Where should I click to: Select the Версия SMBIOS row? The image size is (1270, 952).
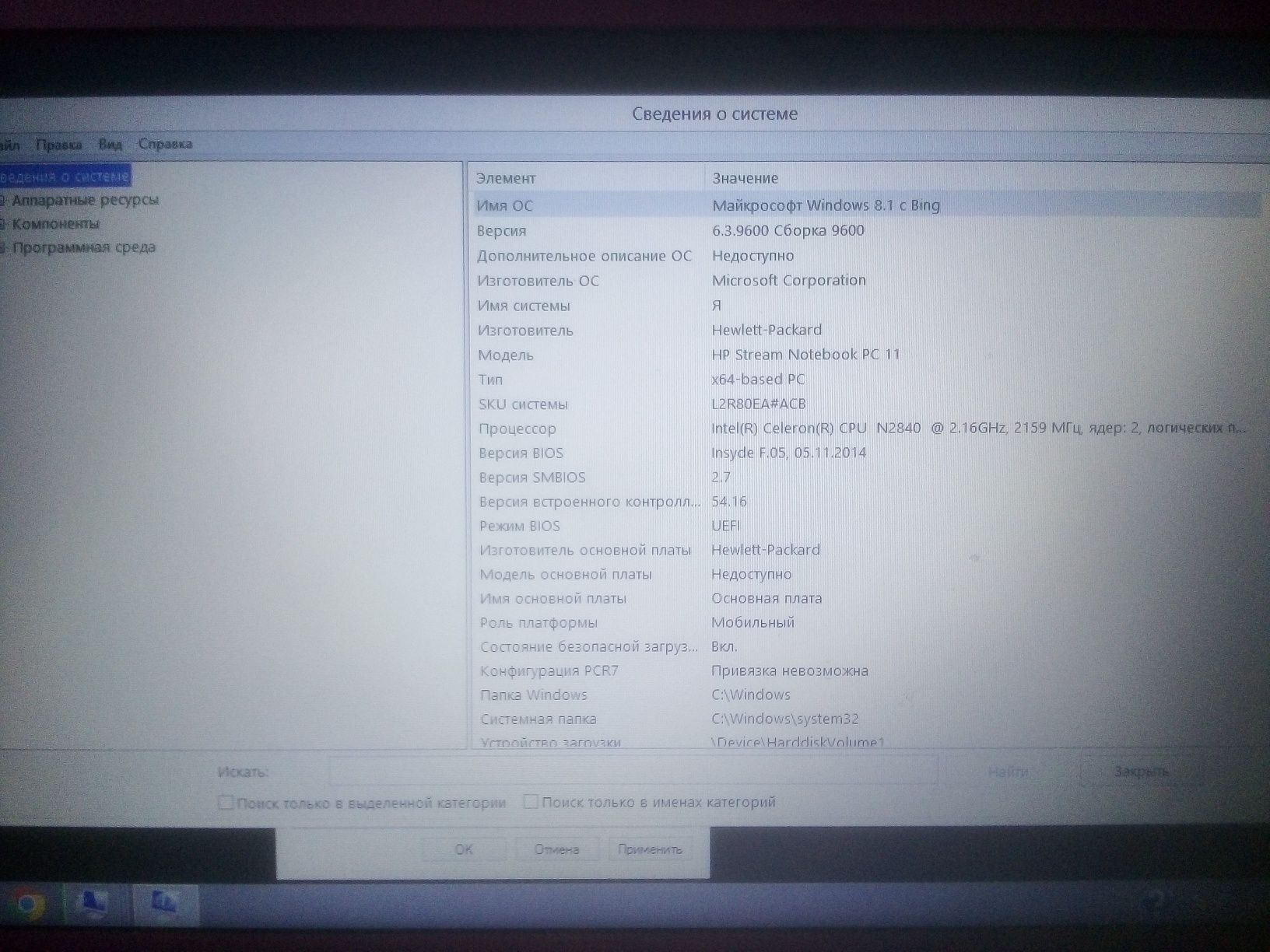click(x=866, y=477)
